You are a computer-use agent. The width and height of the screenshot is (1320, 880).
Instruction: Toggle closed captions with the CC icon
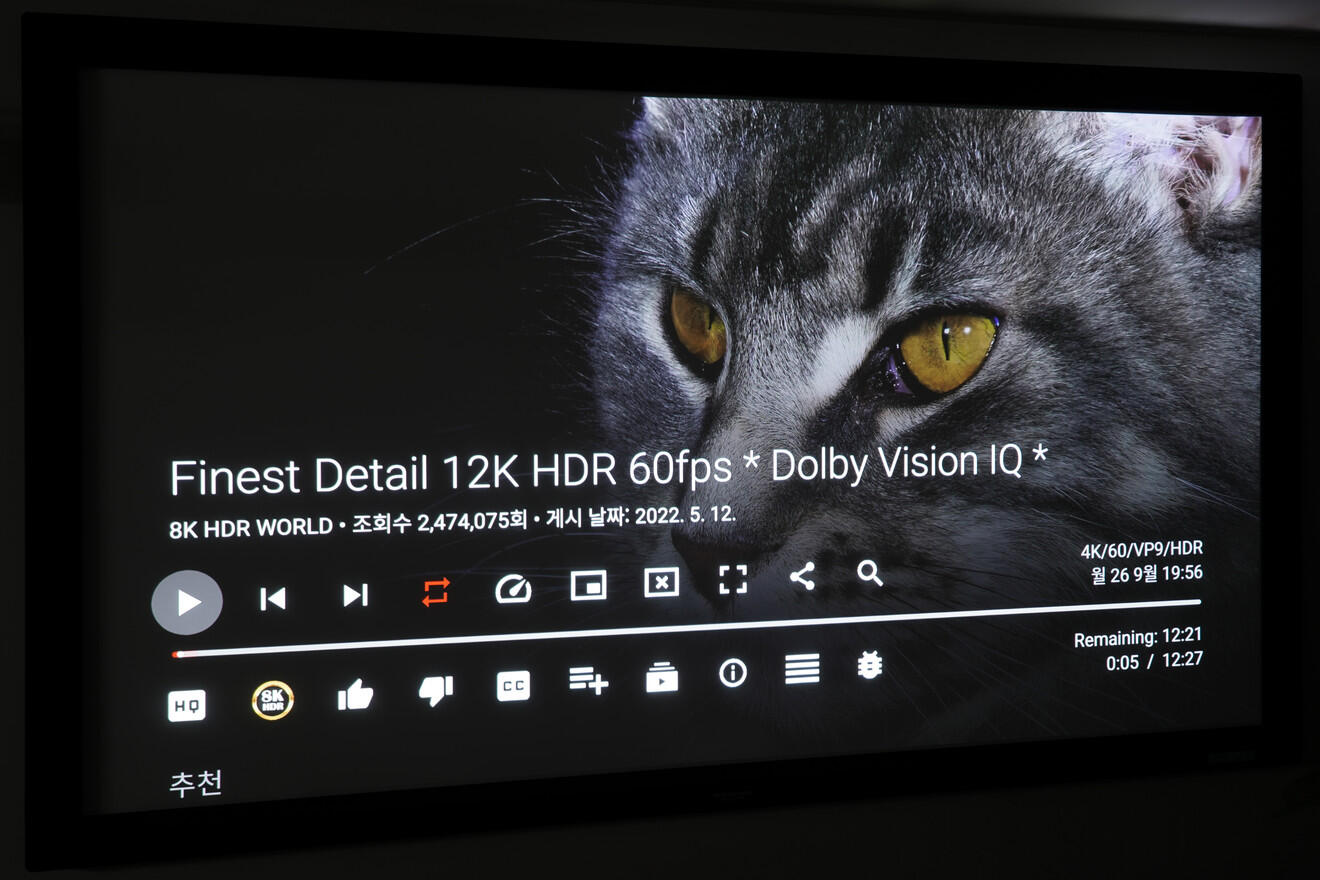[x=513, y=686]
